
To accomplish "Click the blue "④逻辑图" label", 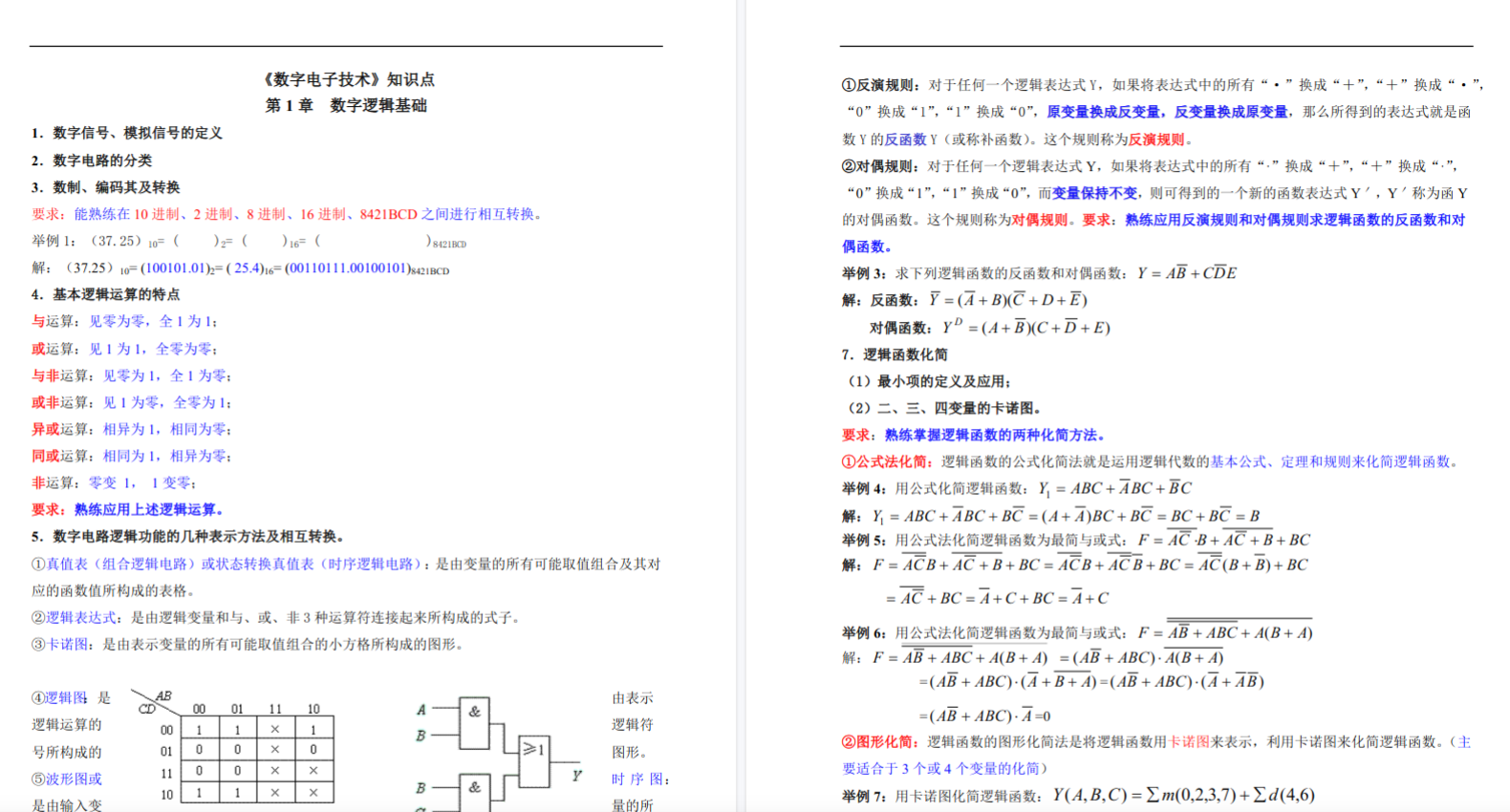I will coord(59,698).
